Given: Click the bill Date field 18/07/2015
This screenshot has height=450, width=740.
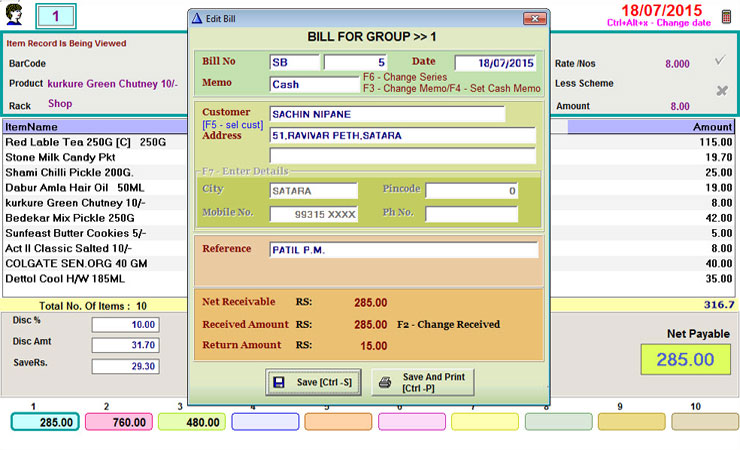Looking at the screenshot, I should [495, 63].
